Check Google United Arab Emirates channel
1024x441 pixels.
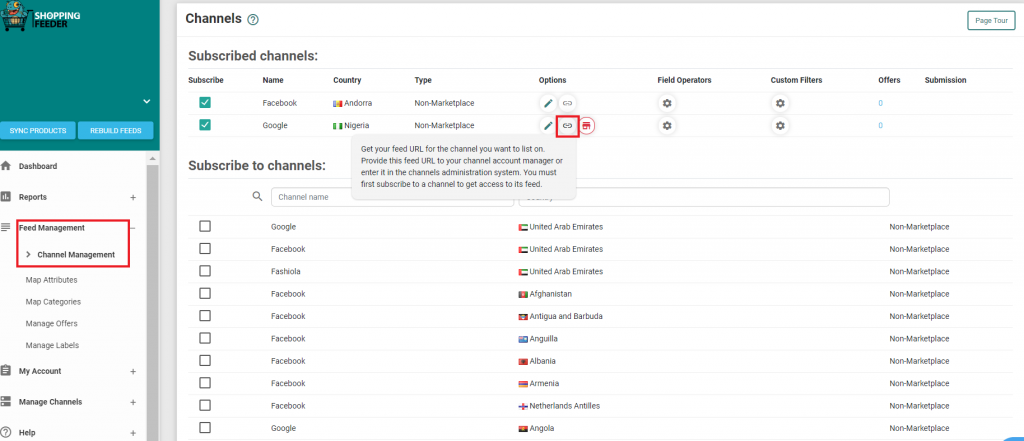tap(205, 226)
